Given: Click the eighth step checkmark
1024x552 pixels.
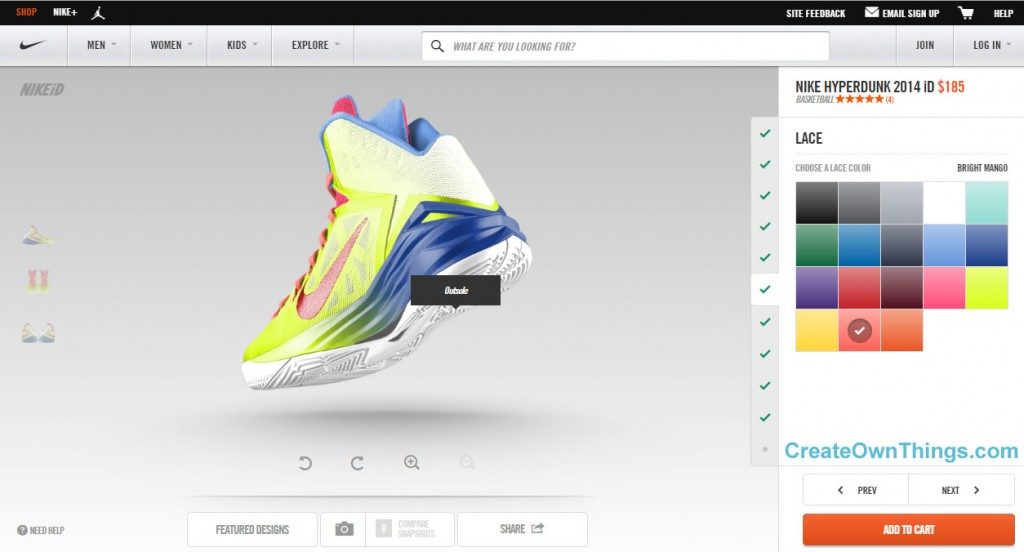Looking at the screenshot, I should tap(765, 353).
